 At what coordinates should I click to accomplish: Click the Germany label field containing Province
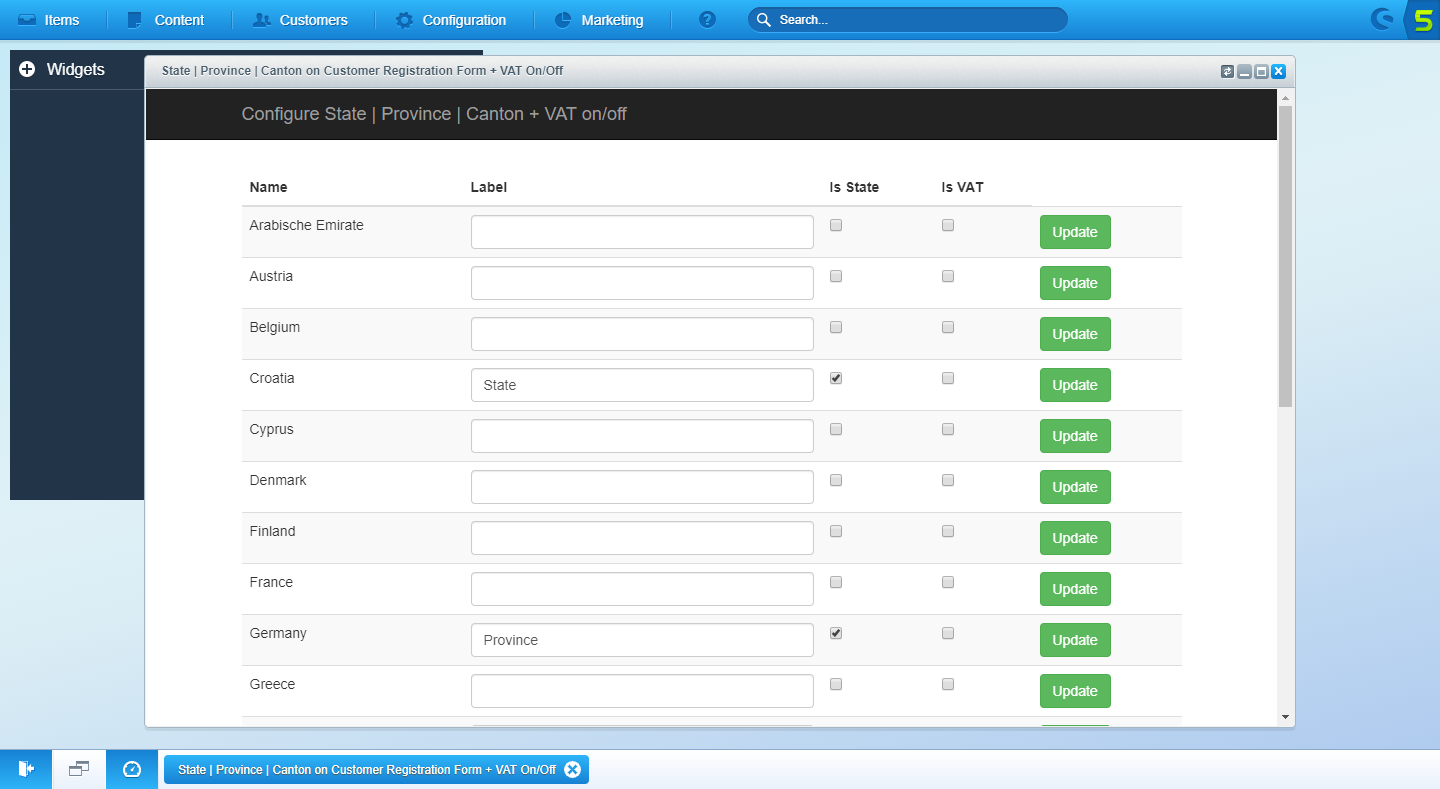642,640
